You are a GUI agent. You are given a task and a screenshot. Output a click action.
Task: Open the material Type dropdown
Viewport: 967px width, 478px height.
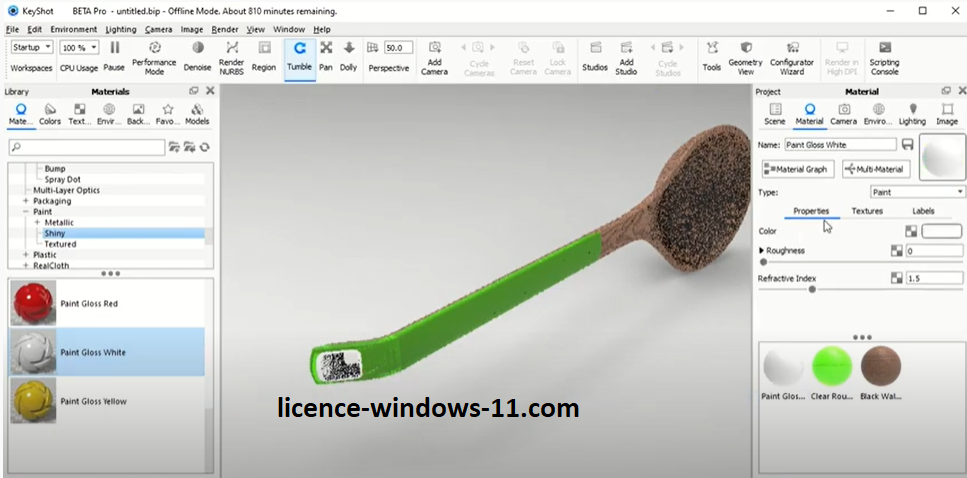(x=917, y=192)
